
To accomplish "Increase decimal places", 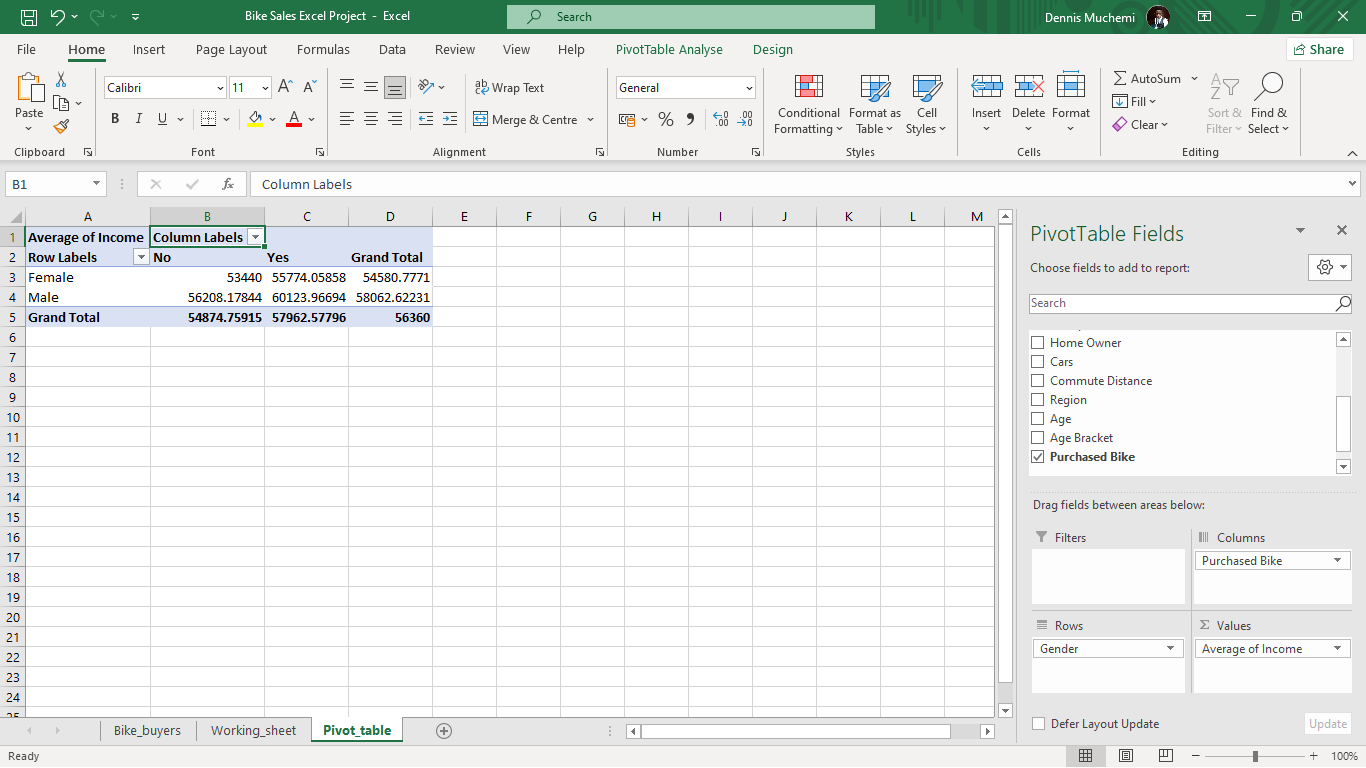I will pyautogui.click(x=721, y=119).
